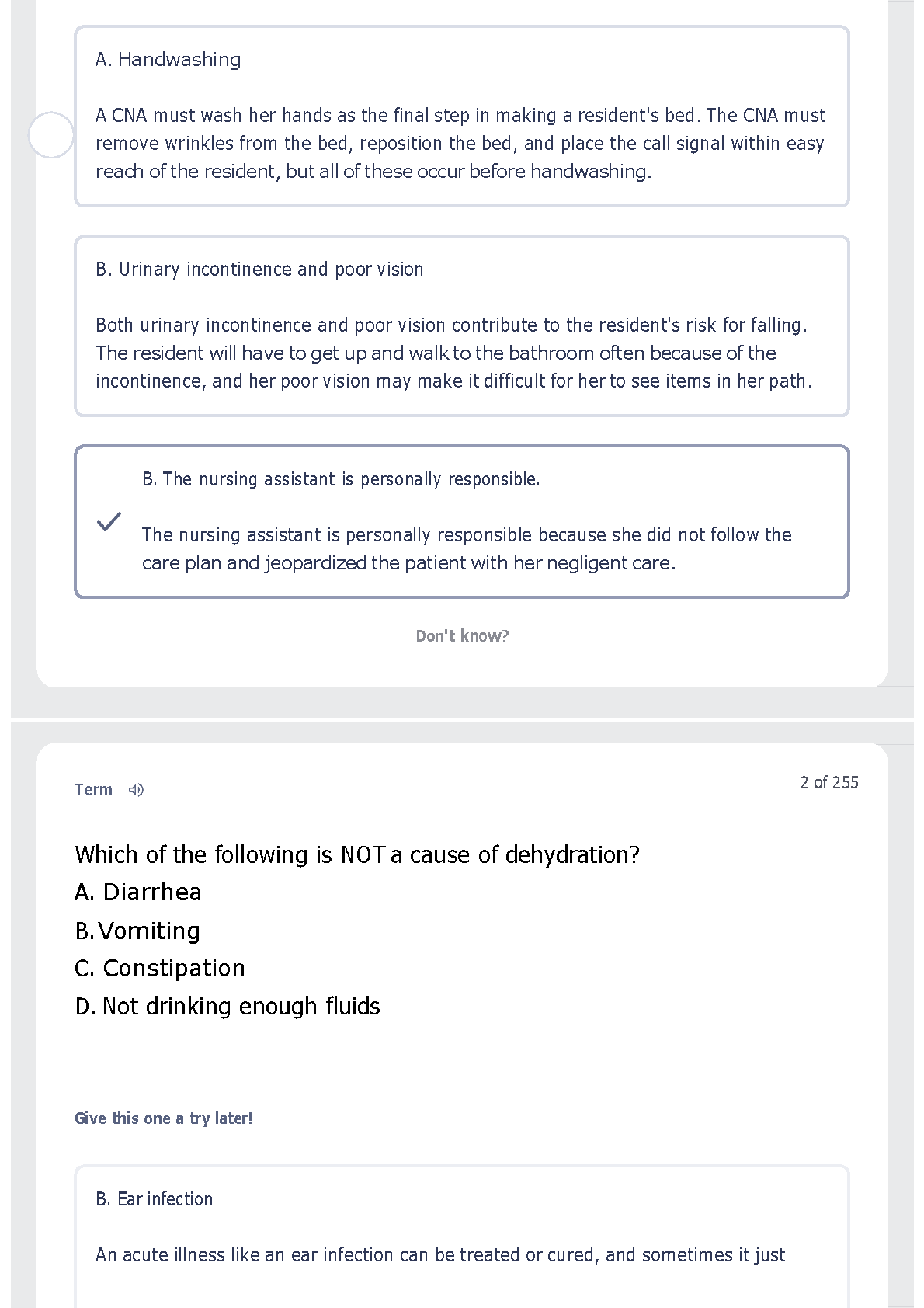Play the term audio speaker icon
The height and width of the screenshot is (1308, 924).
coord(136,790)
